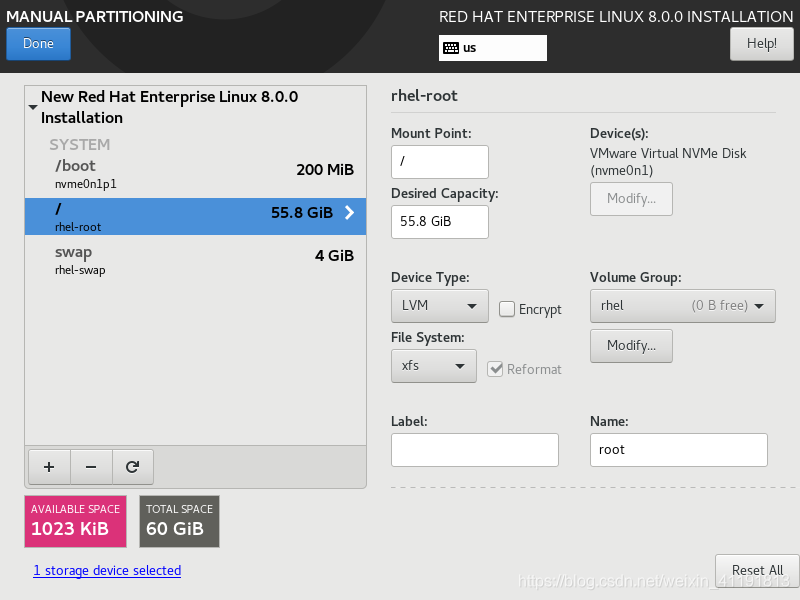Click the empty Label input field
The width and height of the screenshot is (800, 600).
pos(474,450)
